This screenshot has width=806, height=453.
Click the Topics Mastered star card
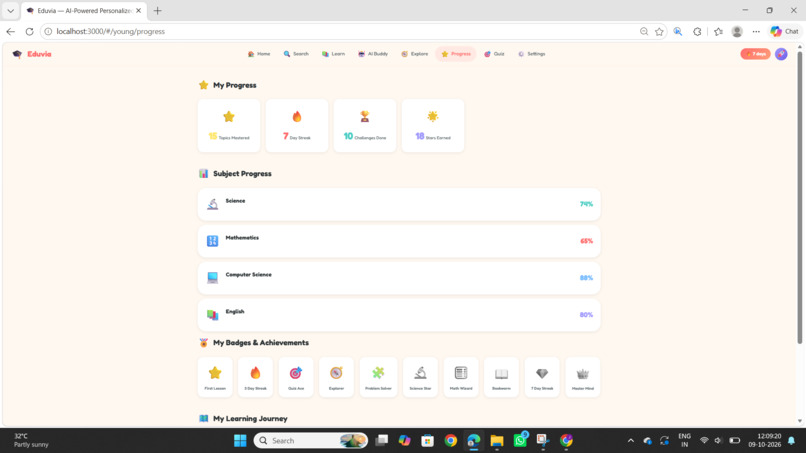[229, 125]
